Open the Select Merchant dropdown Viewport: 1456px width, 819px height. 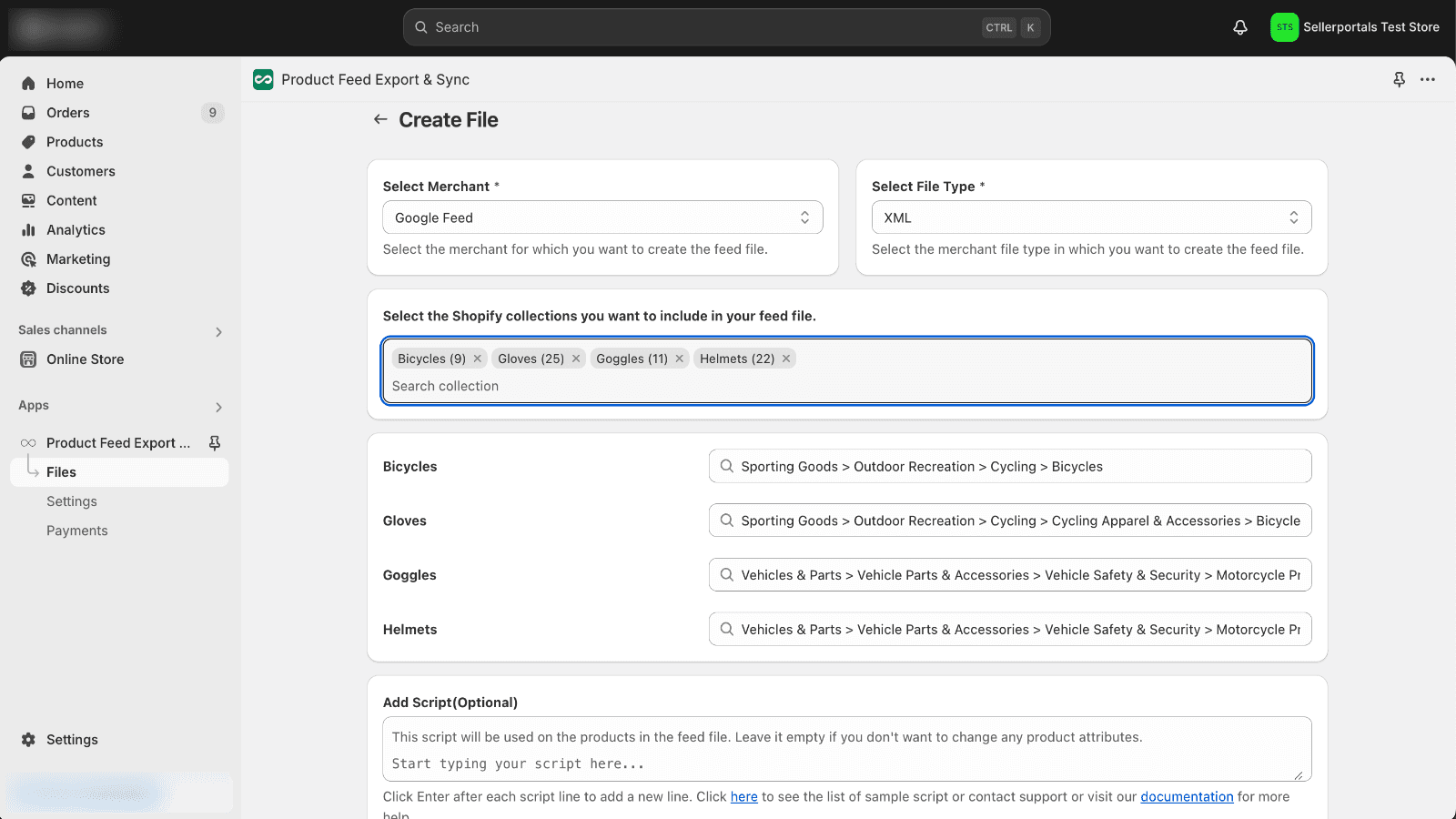coord(602,217)
